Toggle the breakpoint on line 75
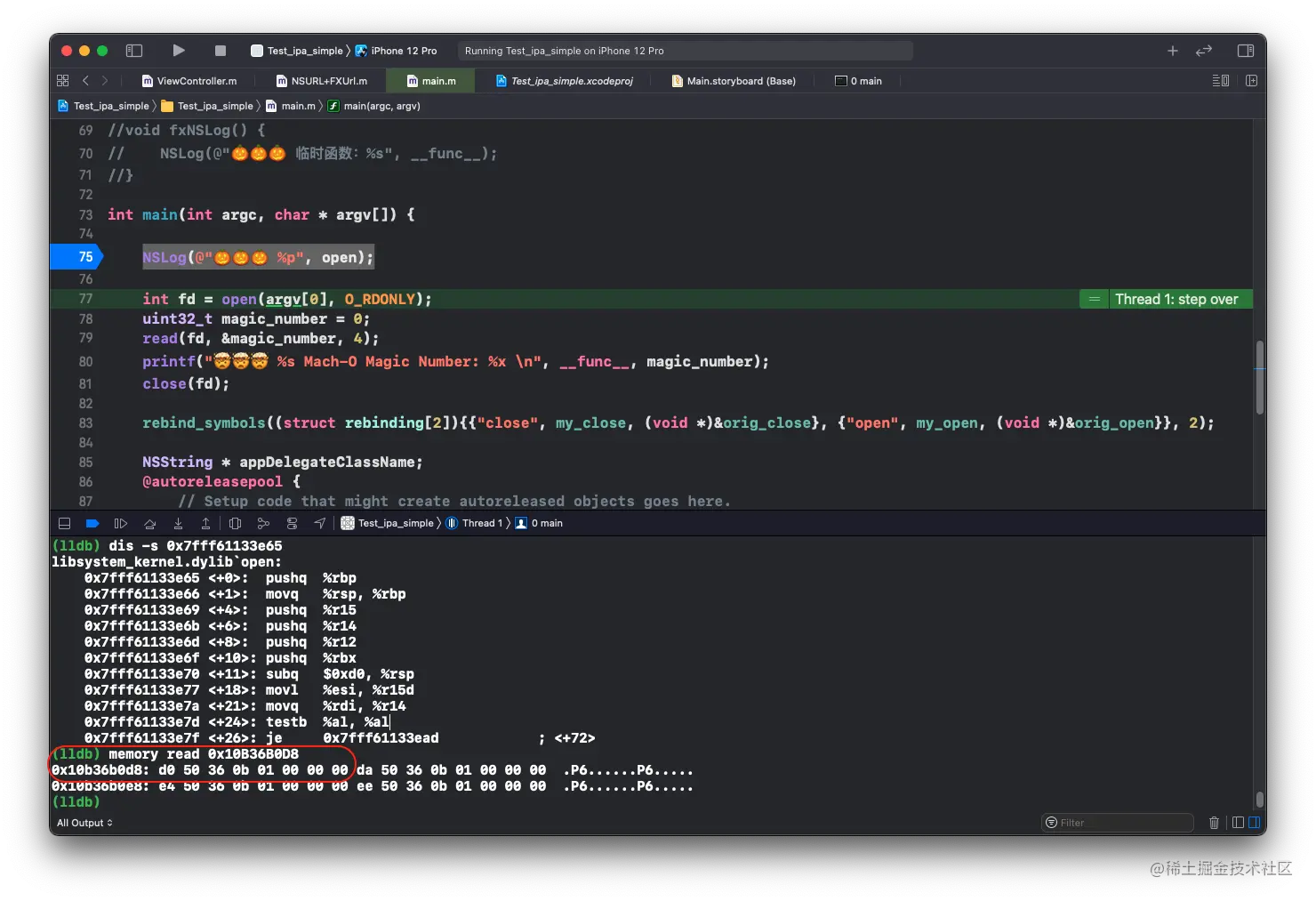 [x=76, y=257]
